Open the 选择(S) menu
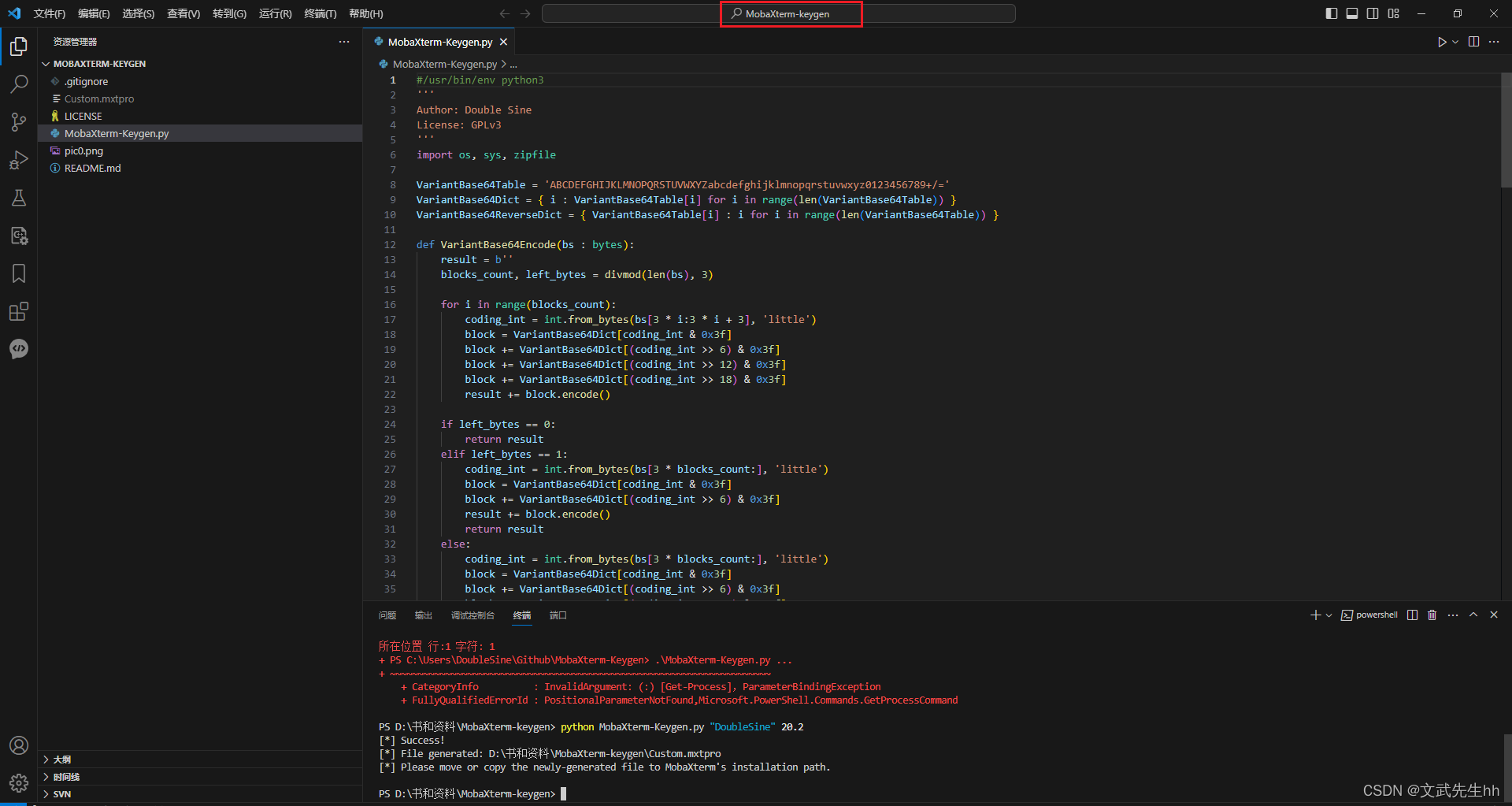 [139, 13]
